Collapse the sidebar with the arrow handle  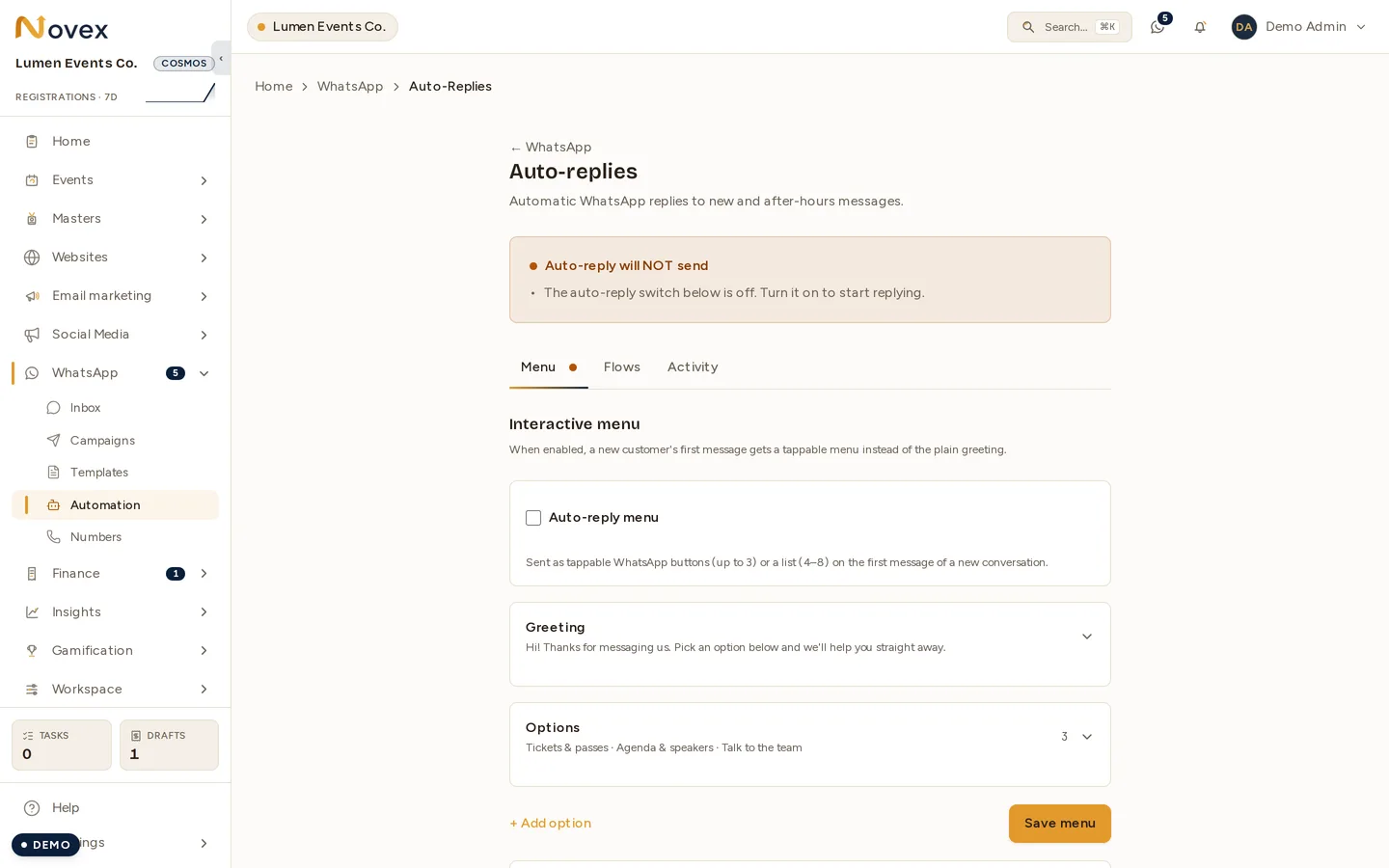point(221,58)
